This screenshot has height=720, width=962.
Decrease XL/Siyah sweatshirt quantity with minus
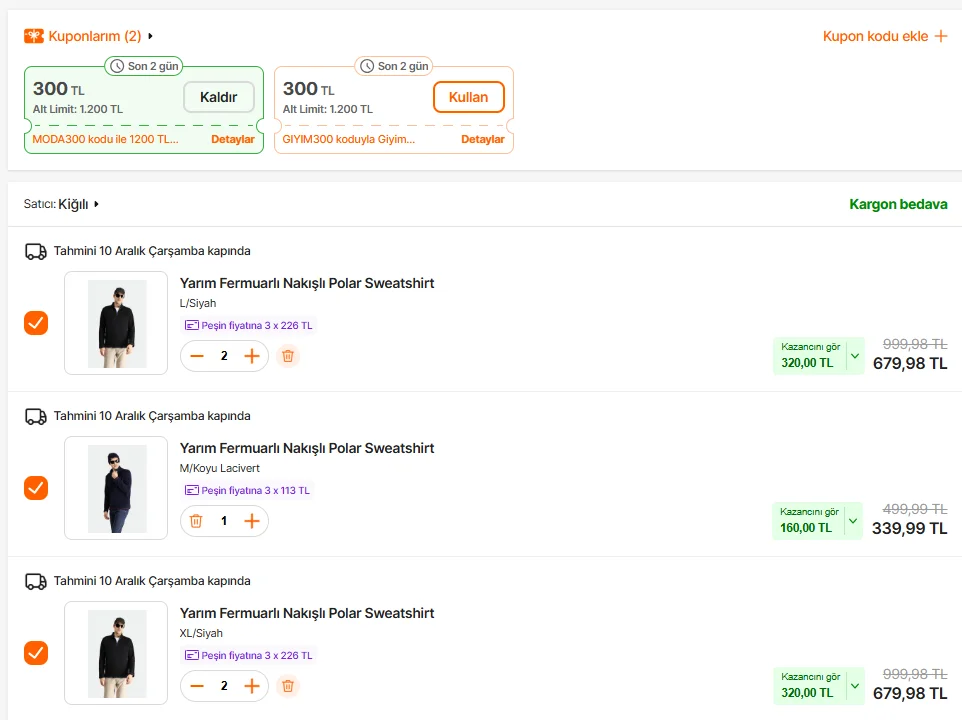pos(197,686)
